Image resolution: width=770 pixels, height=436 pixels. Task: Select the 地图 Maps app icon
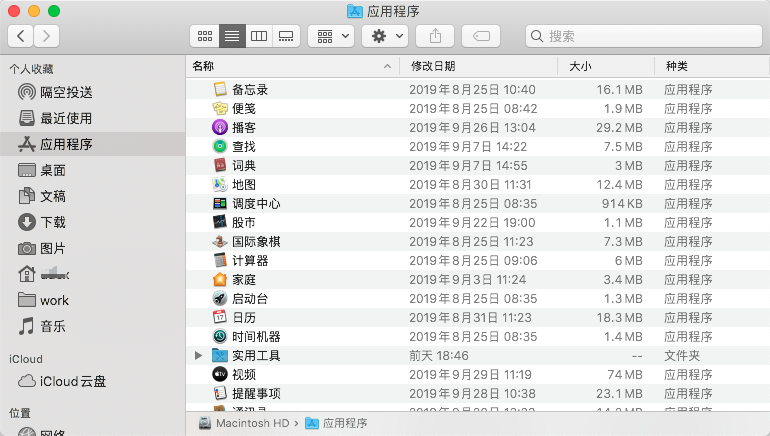click(x=220, y=184)
